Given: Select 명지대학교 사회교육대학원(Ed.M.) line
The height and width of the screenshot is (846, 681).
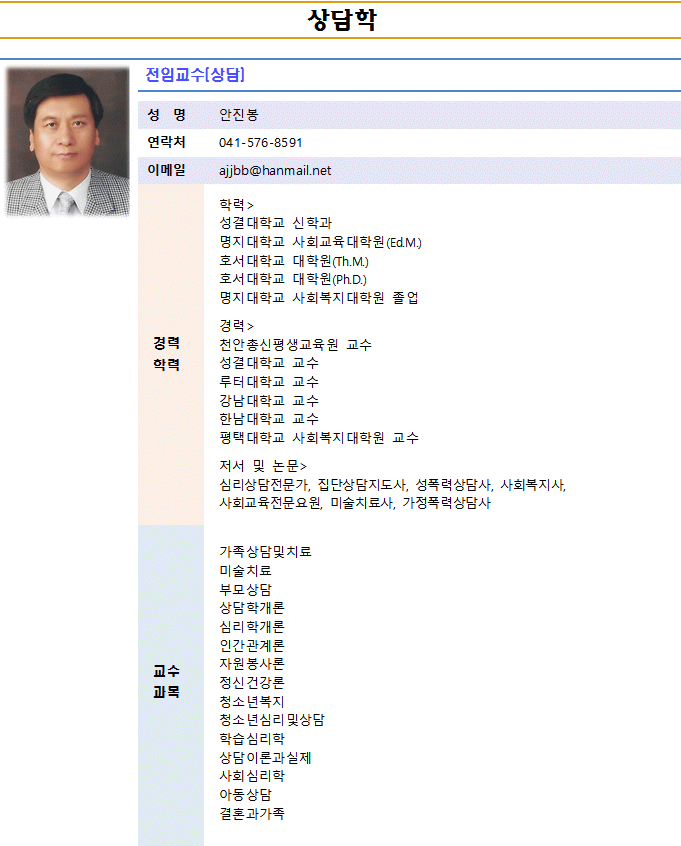Looking at the screenshot, I should (x=320, y=242).
